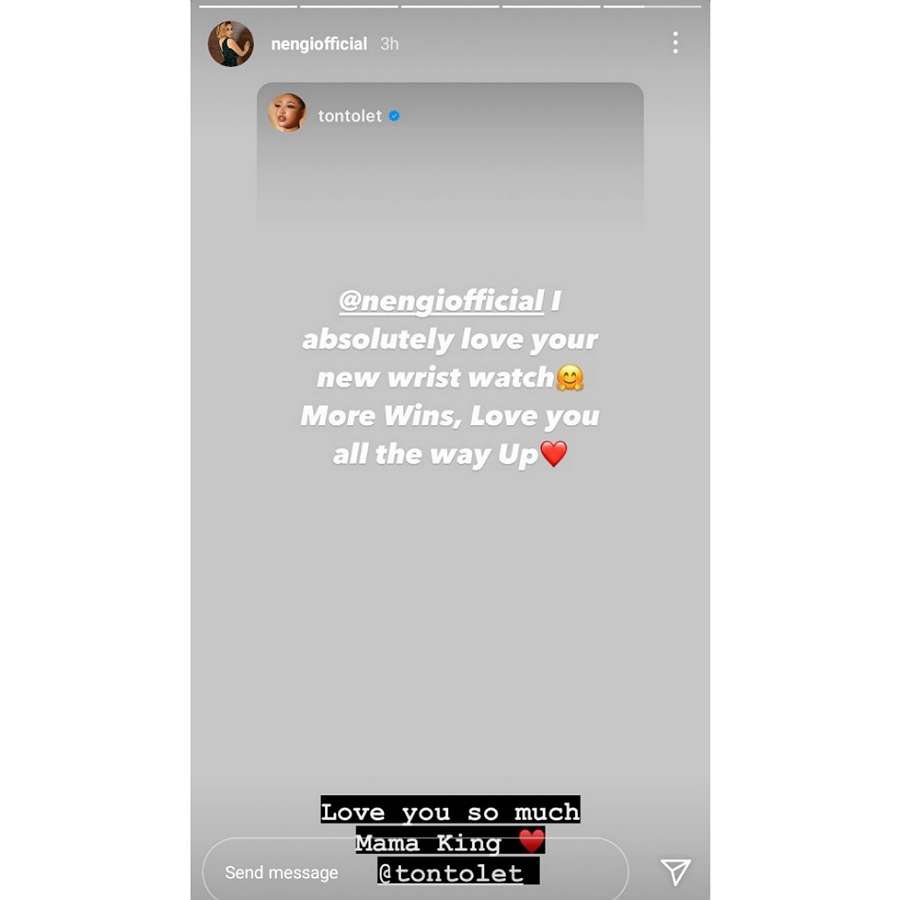Jump to the first story progress segment

(x=248, y=6)
